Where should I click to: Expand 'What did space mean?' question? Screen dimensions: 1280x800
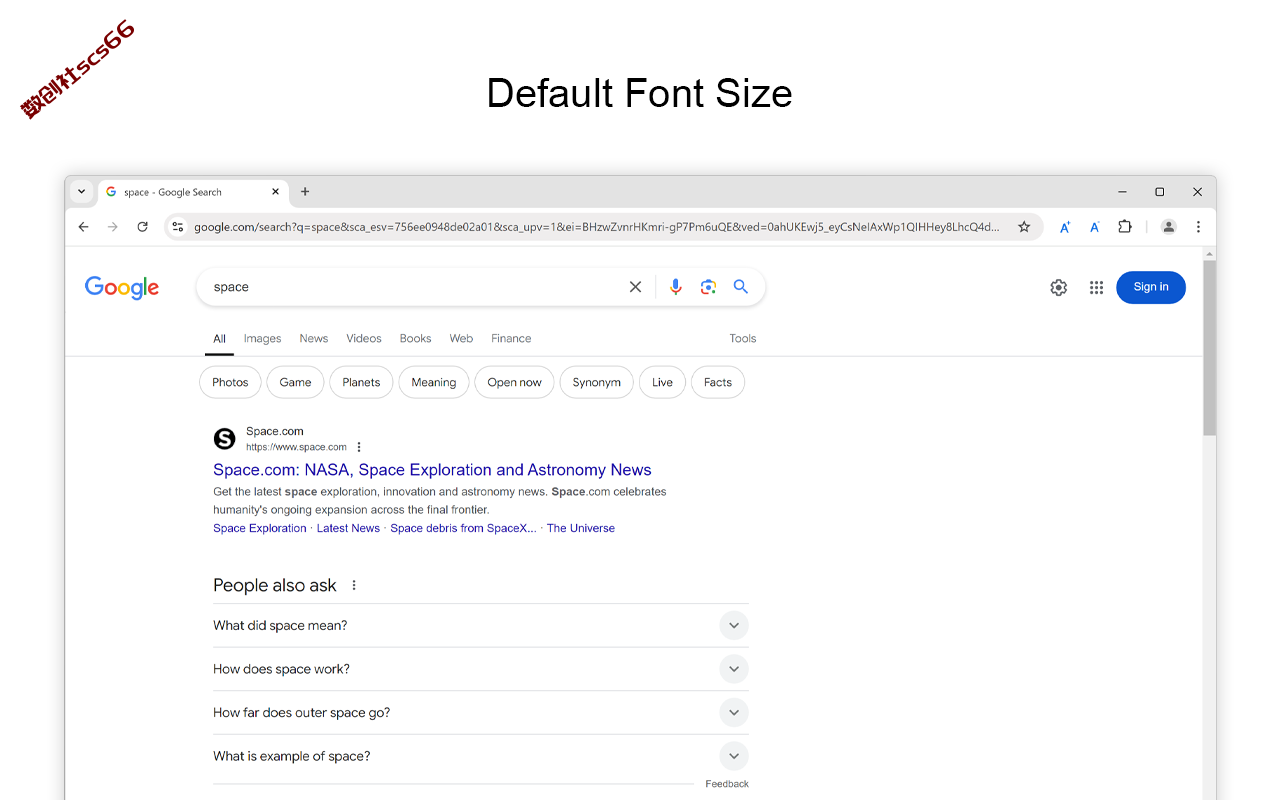tap(481, 625)
